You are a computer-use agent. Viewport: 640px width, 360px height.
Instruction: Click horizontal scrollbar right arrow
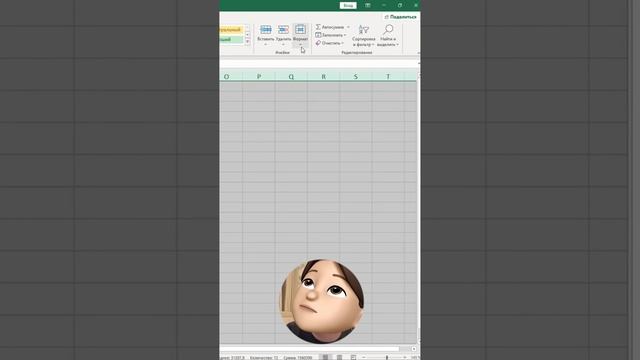[413, 349]
